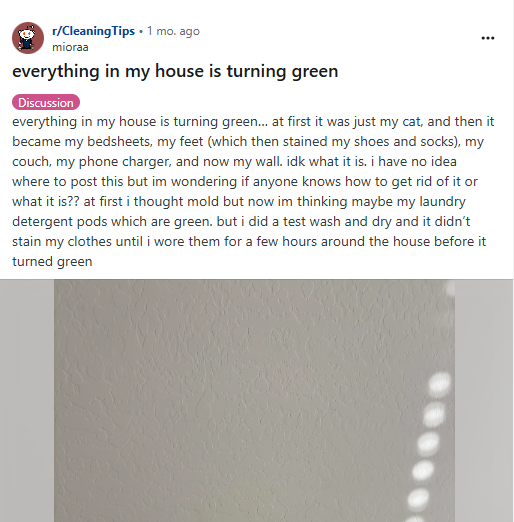Open user mioraa's profile
Image resolution: width=514 pixels, height=522 pixels.
pyautogui.click(x=70, y=47)
